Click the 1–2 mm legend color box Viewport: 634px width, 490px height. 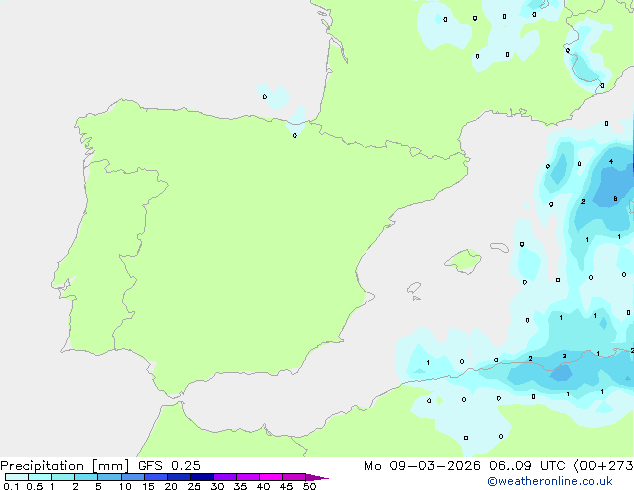click(63, 477)
